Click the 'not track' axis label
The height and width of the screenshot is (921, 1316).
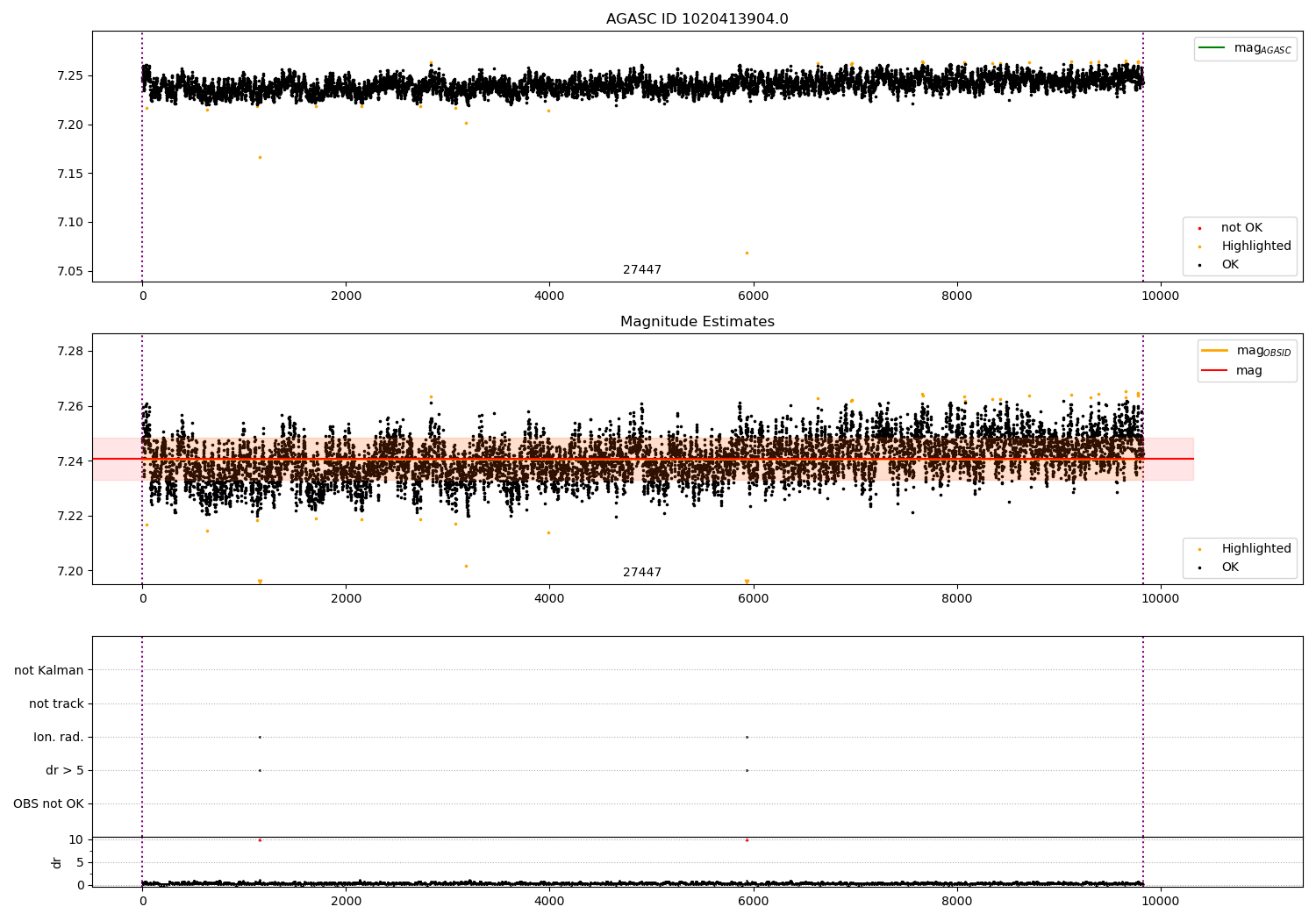pos(56,703)
